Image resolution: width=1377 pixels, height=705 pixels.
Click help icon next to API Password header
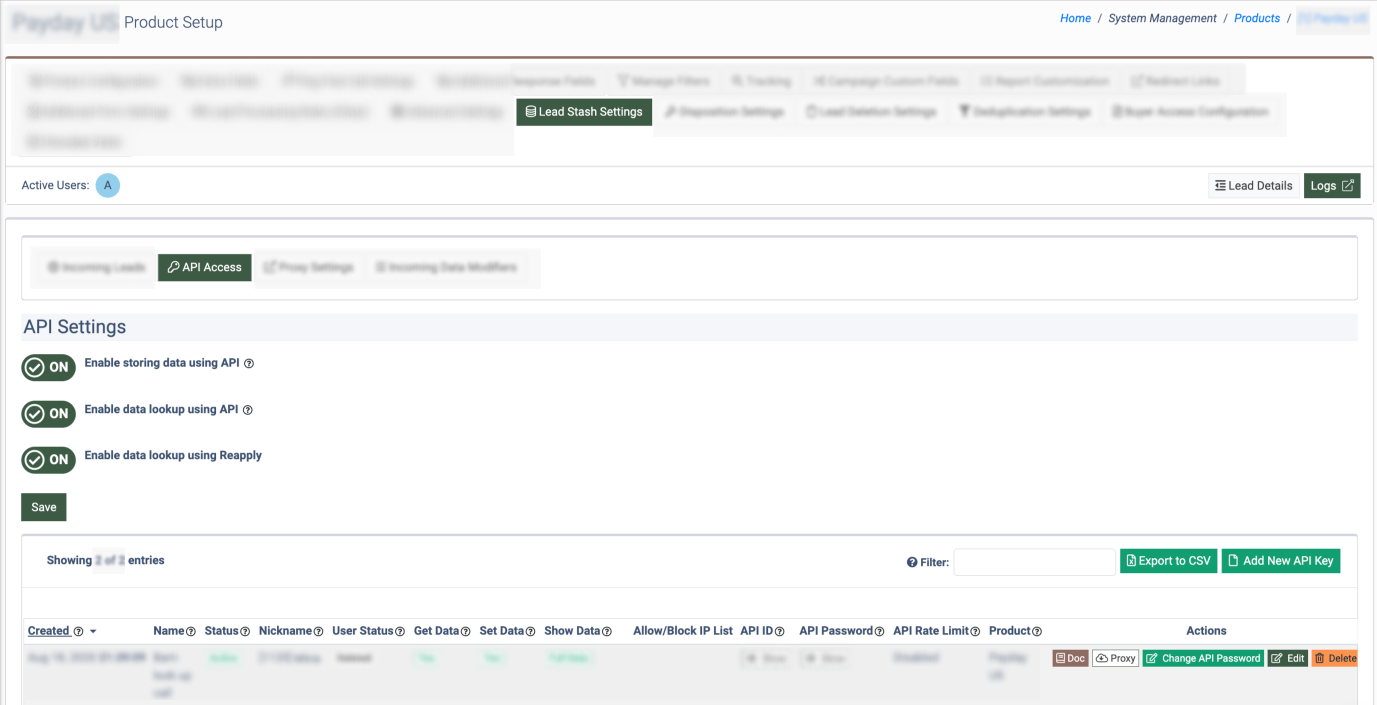(880, 632)
